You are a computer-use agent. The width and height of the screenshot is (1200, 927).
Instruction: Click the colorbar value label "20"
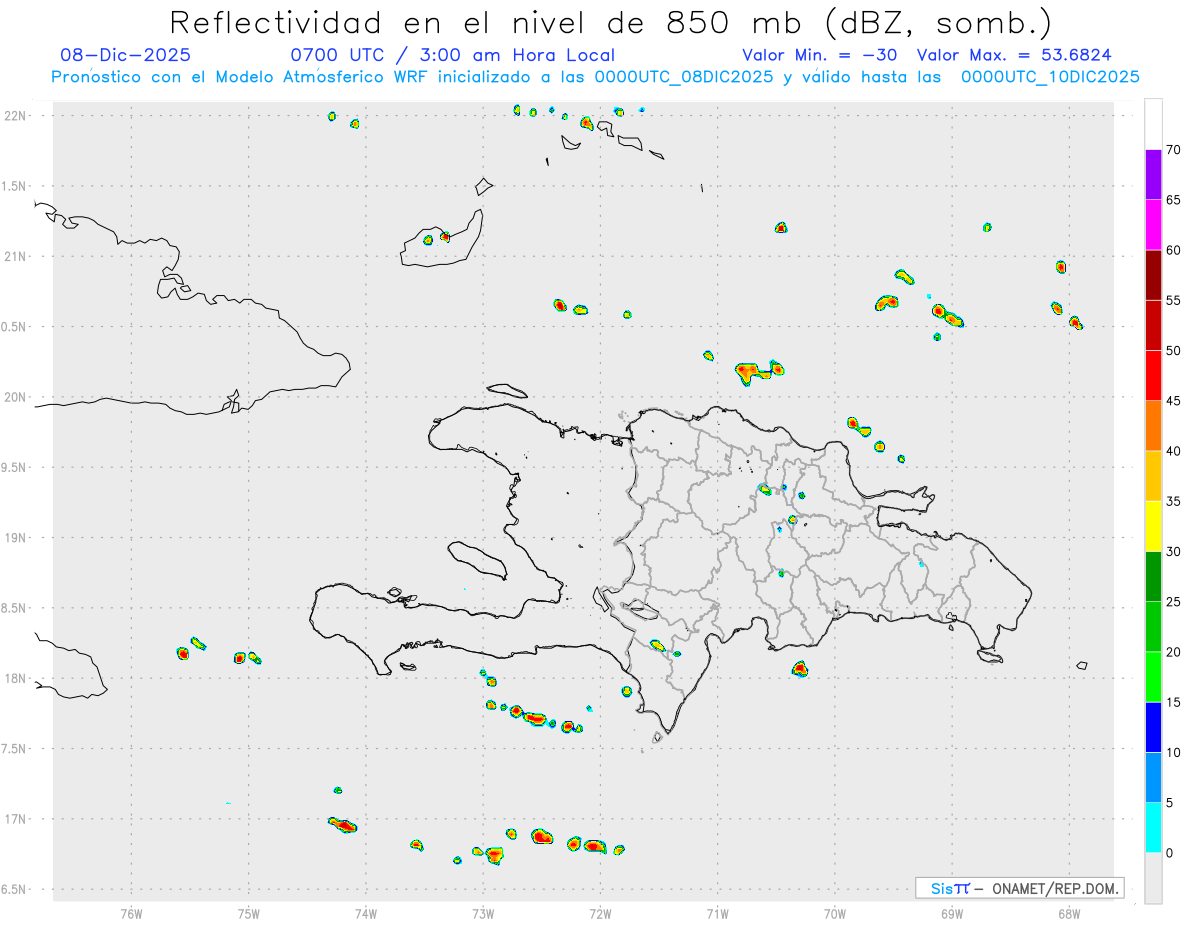pos(1173,652)
